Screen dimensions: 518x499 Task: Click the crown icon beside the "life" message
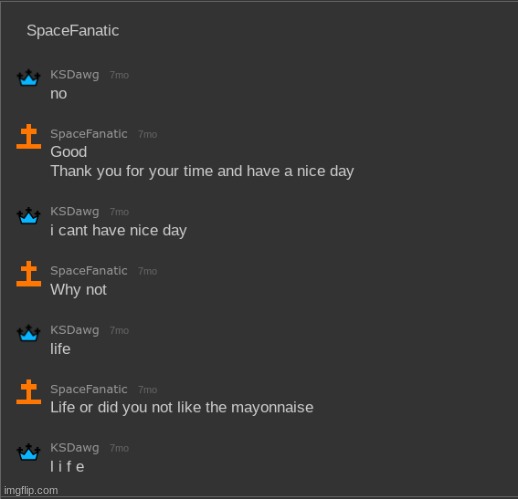[29, 333]
